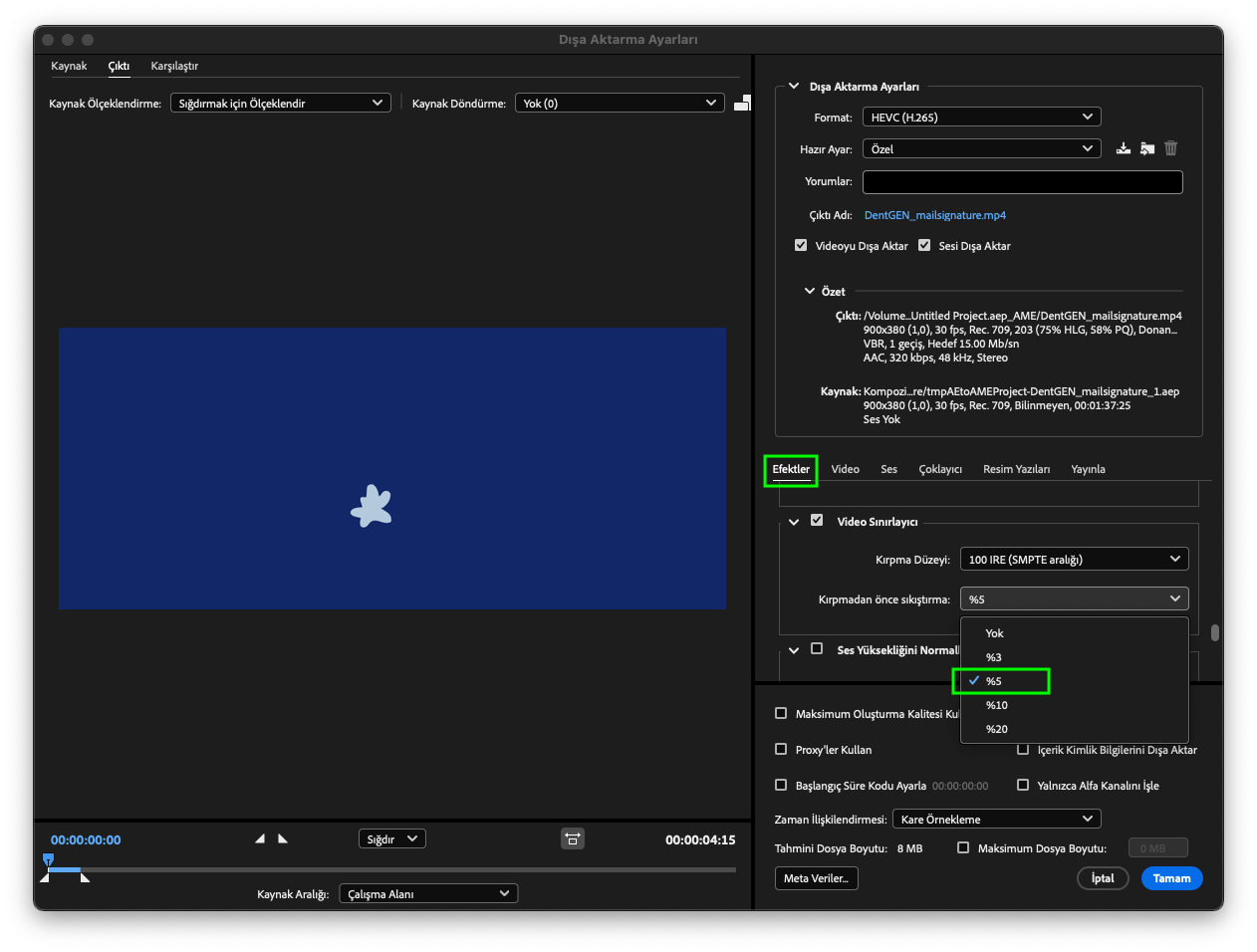Enable Maksimum Dosya Boyutu checkbox

(x=963, y=847)
